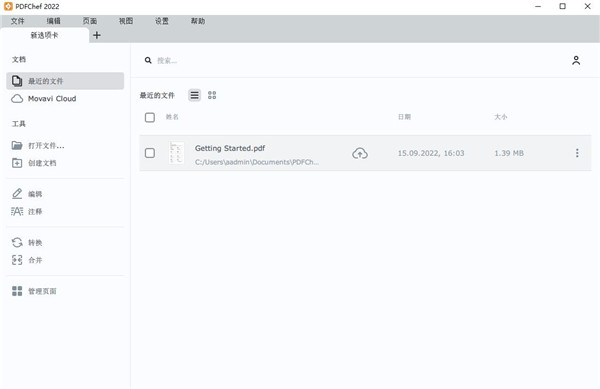Click the 1.39 MB size value
The width and height of the screenshot is (600, 389).
[x=509, y=153]
